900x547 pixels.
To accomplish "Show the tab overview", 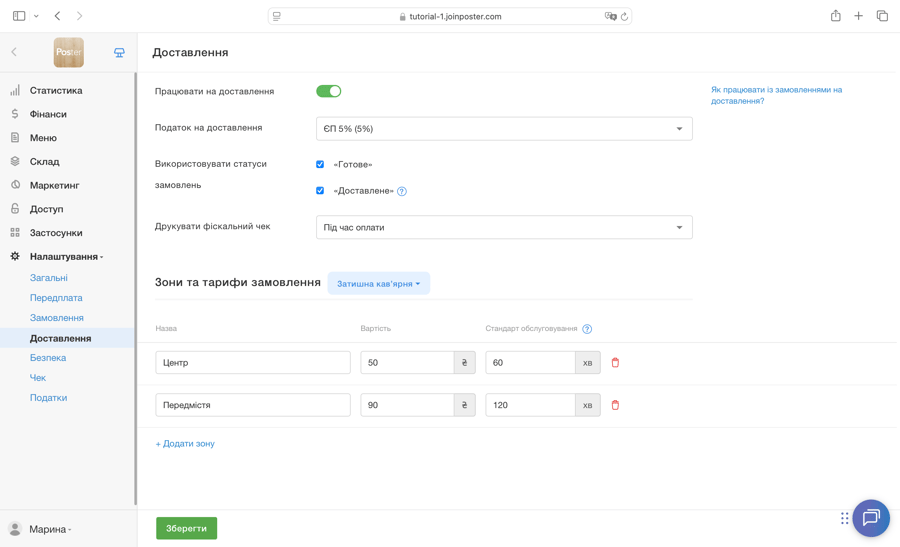I will [882, 16].
